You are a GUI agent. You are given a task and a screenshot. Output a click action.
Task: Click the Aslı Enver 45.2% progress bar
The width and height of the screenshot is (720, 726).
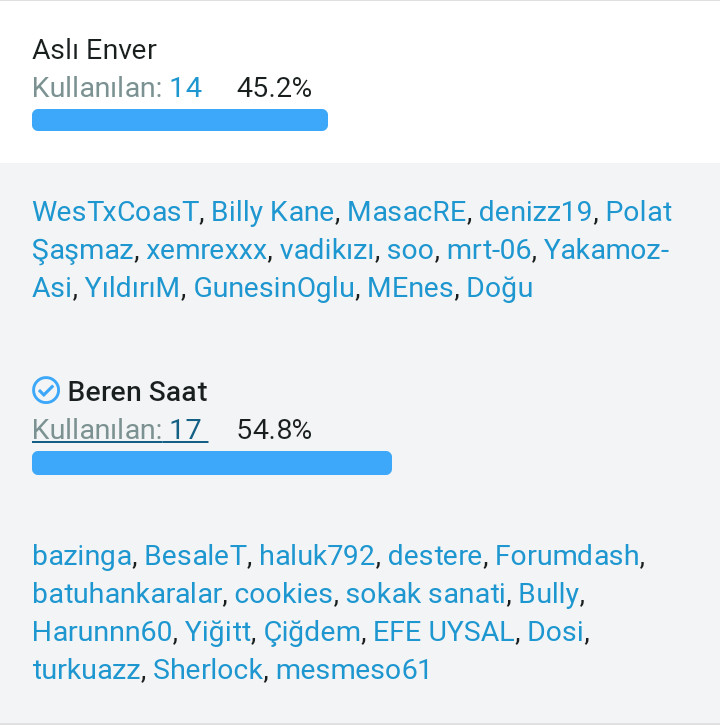click(180, 120)
